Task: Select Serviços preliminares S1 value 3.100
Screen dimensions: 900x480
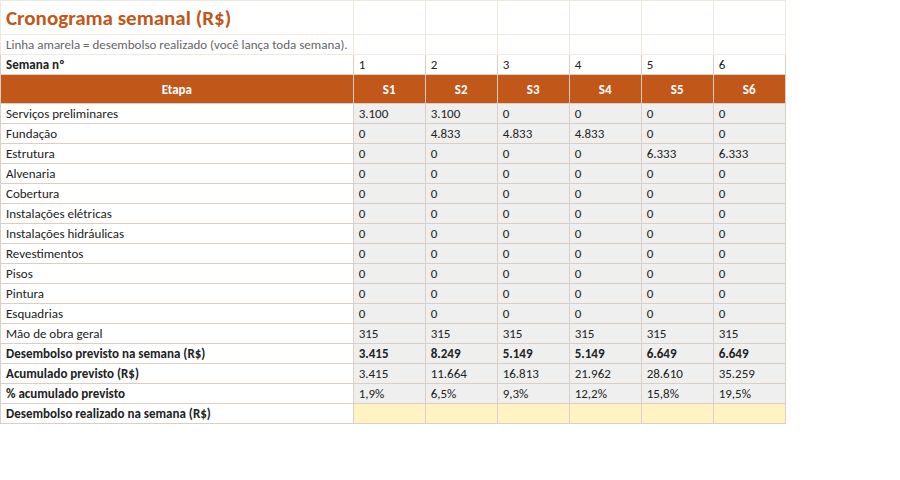Action: pyautogui.click(x=389, y=114)
